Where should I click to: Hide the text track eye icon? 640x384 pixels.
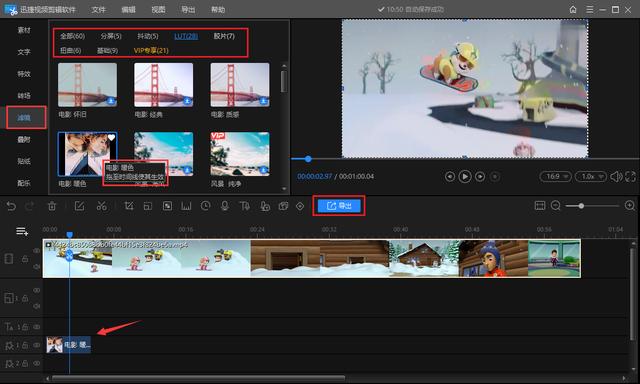pos(37,327)
